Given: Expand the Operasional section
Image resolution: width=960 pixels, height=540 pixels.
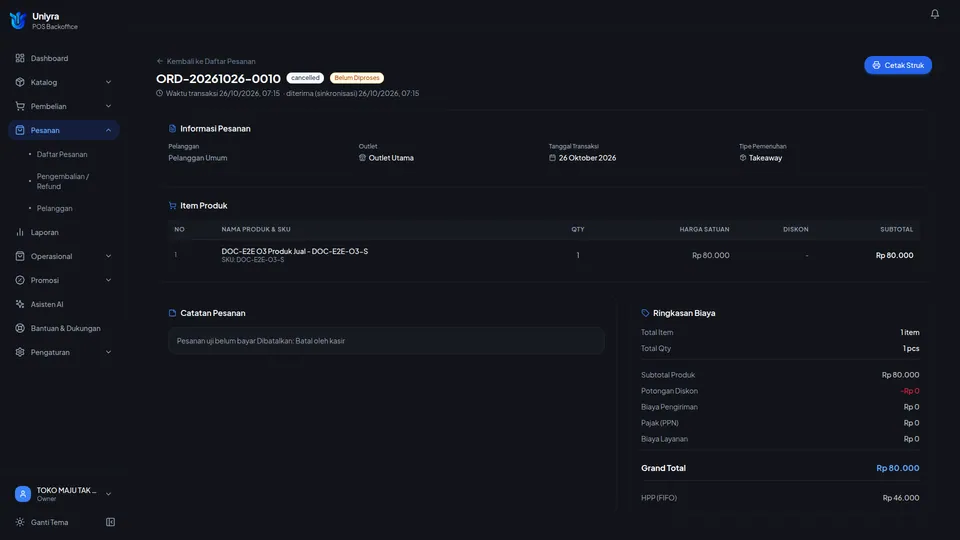Looking at the screenshot, I should click(x=64, y=256).
